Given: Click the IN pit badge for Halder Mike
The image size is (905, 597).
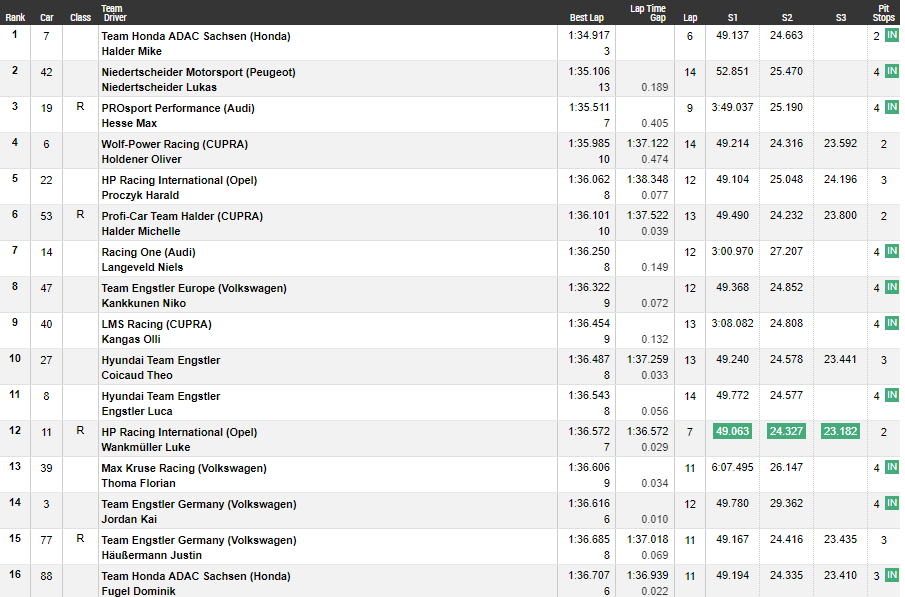Looking at the screenshot, I should (892, 35).
